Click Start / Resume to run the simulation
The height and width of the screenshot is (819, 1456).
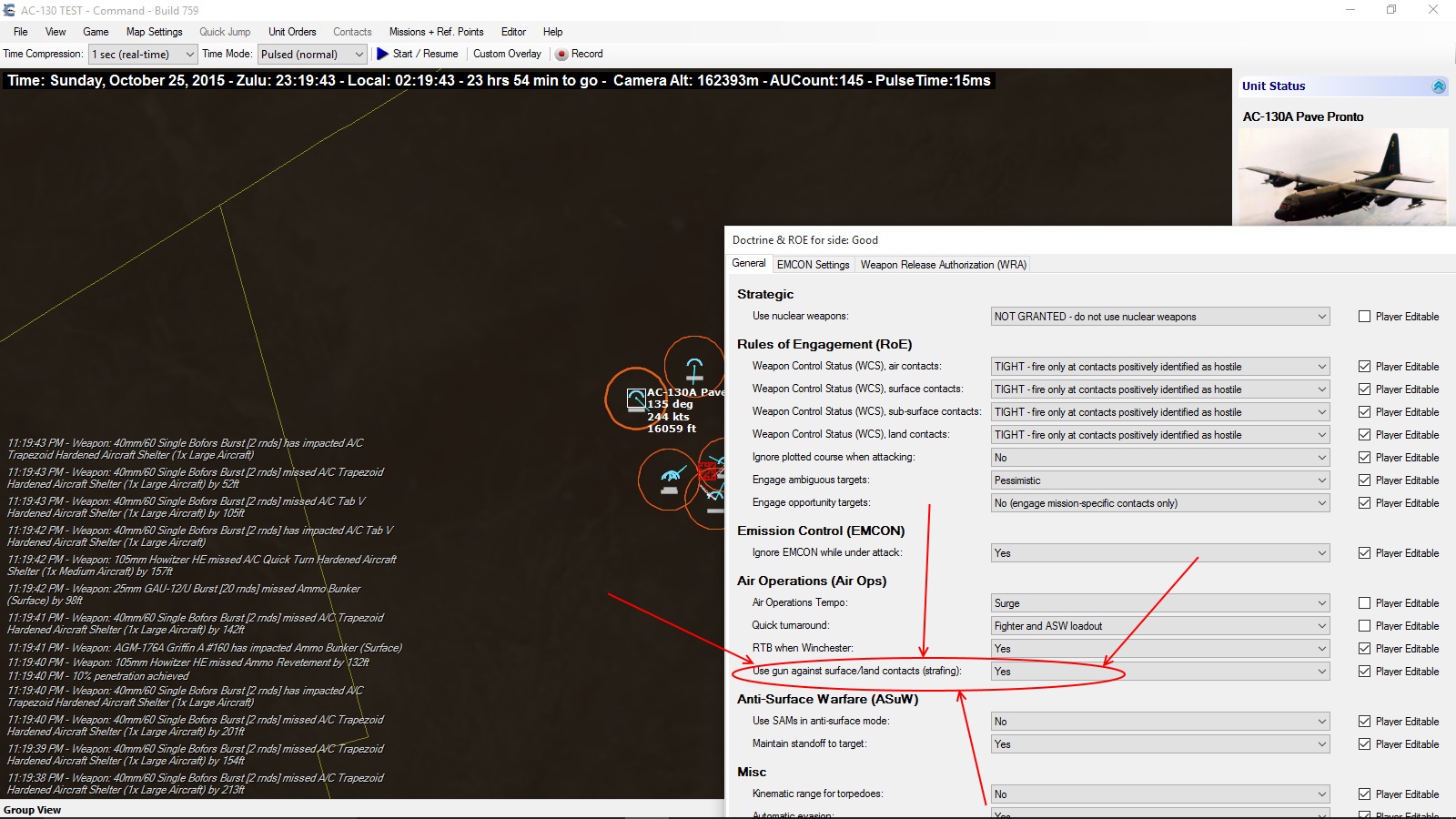point(417,54)
